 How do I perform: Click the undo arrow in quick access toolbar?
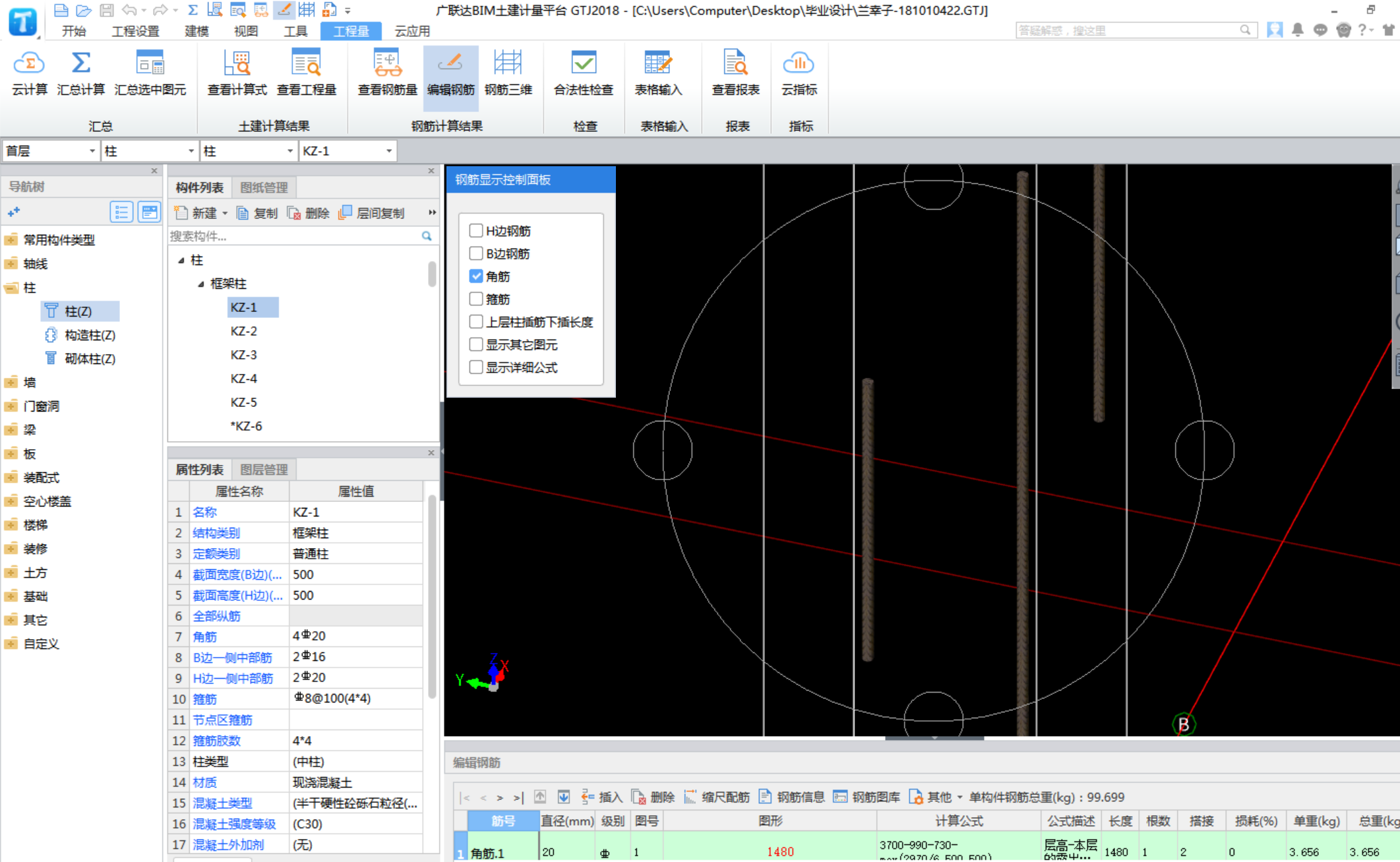point(130,10)
